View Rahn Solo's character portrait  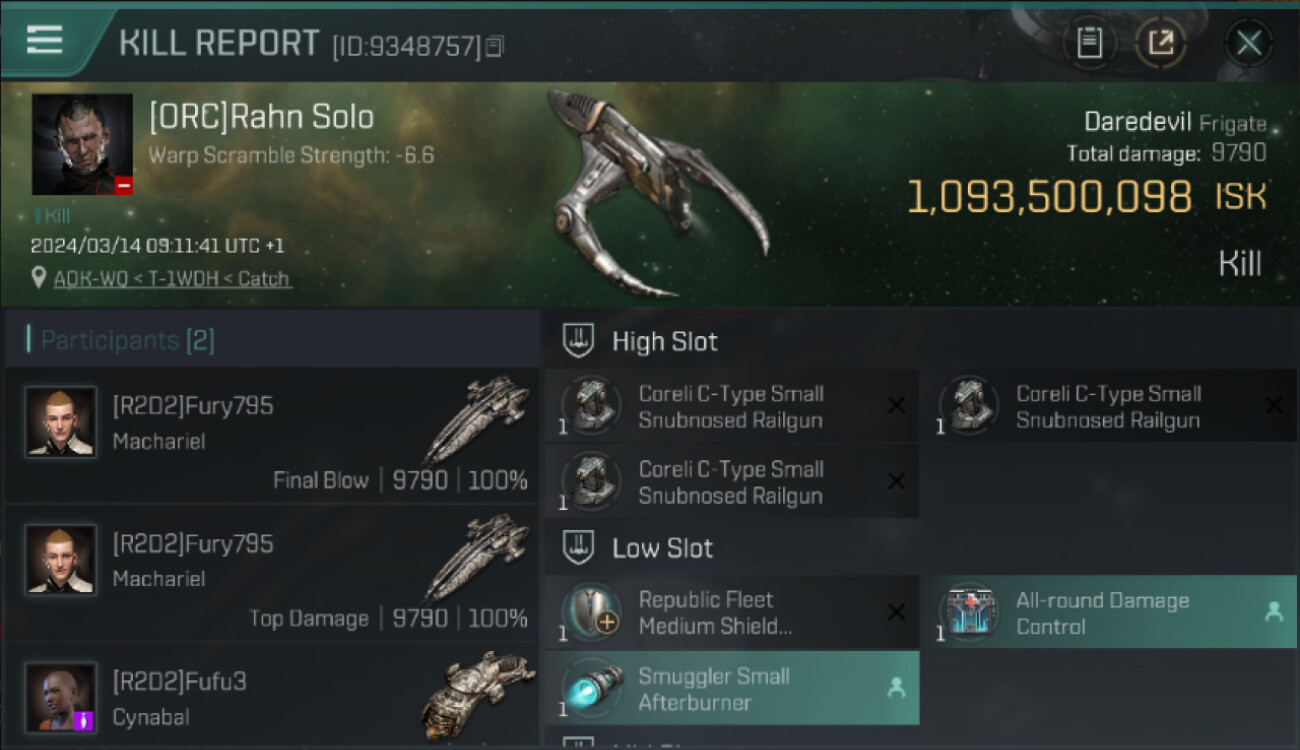point(82,144)
